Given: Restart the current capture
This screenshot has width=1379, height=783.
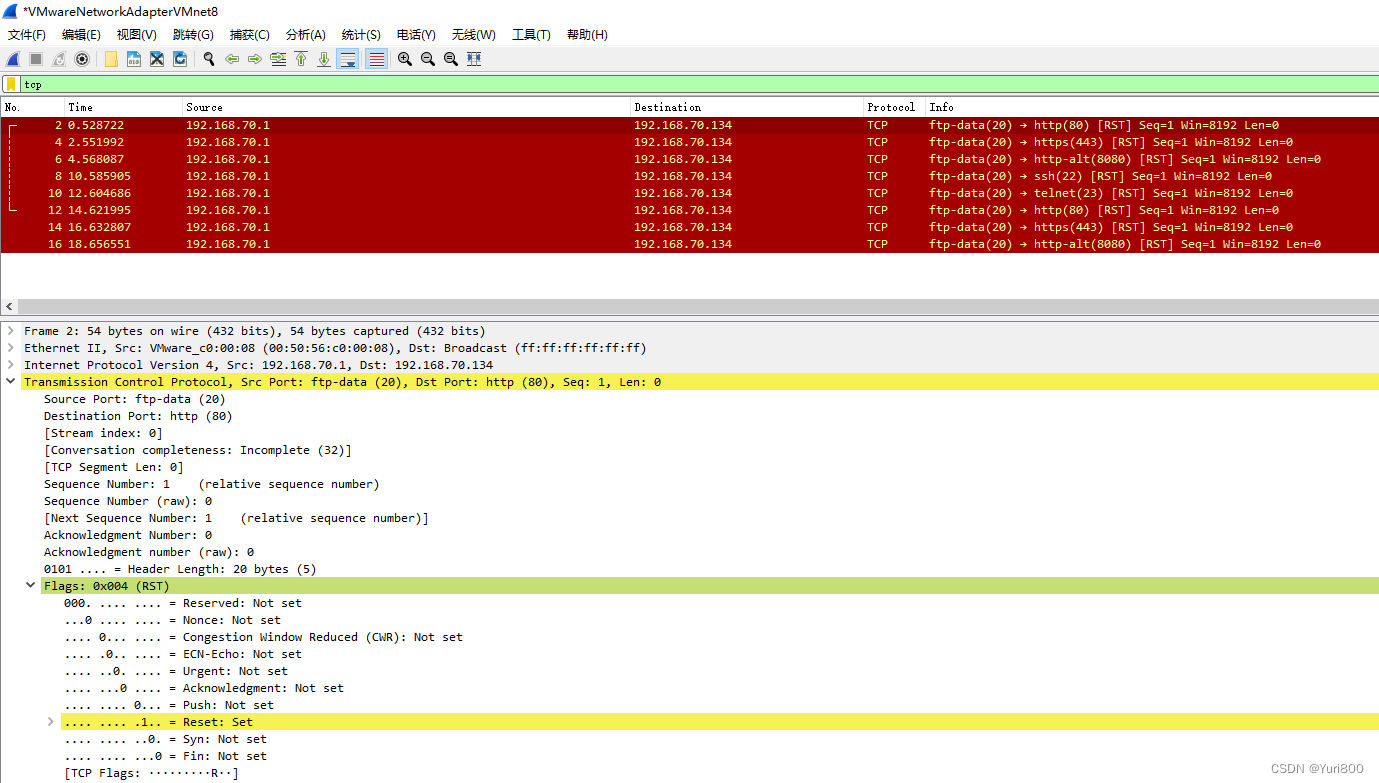Looking at the screenshot, I should point(59,59).
